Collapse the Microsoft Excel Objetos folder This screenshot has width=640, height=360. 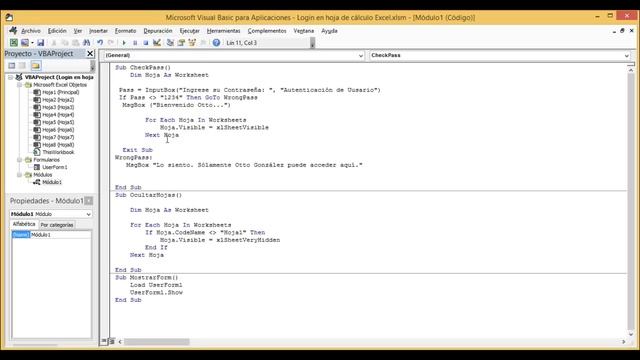click(19, 85)
